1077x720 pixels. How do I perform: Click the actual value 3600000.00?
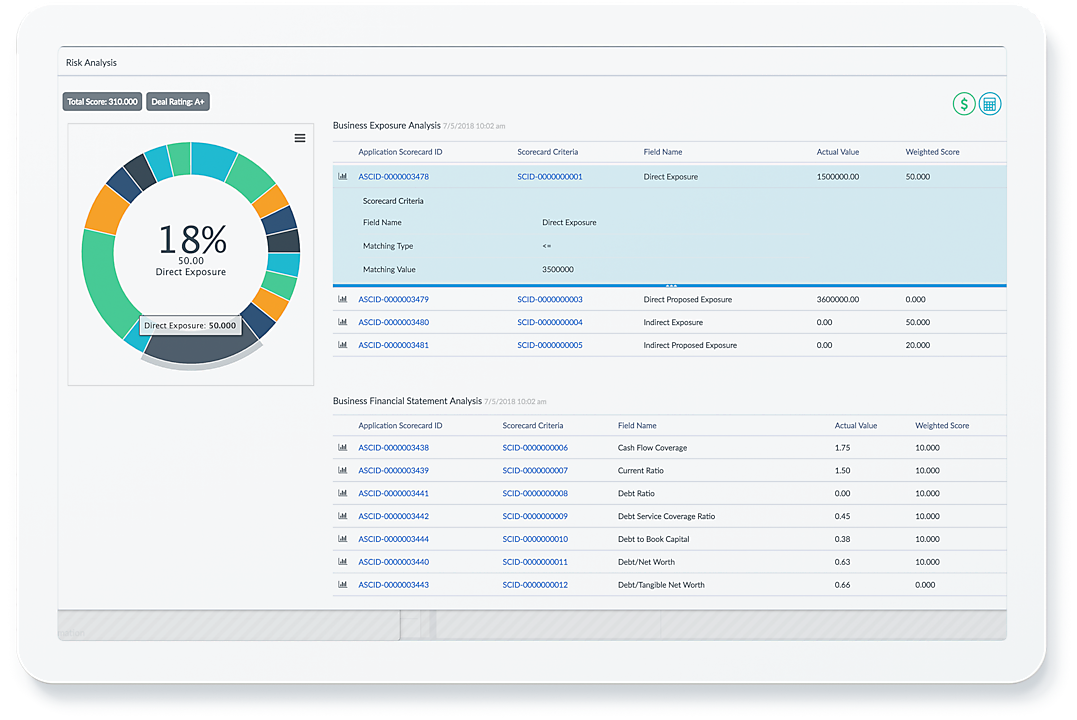click(838, 300)
